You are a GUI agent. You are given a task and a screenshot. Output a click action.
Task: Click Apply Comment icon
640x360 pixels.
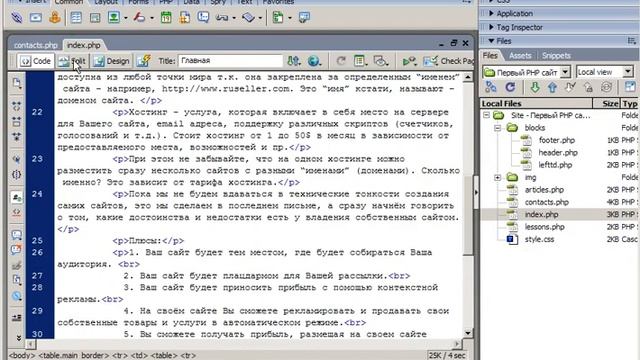coord(17,235)
